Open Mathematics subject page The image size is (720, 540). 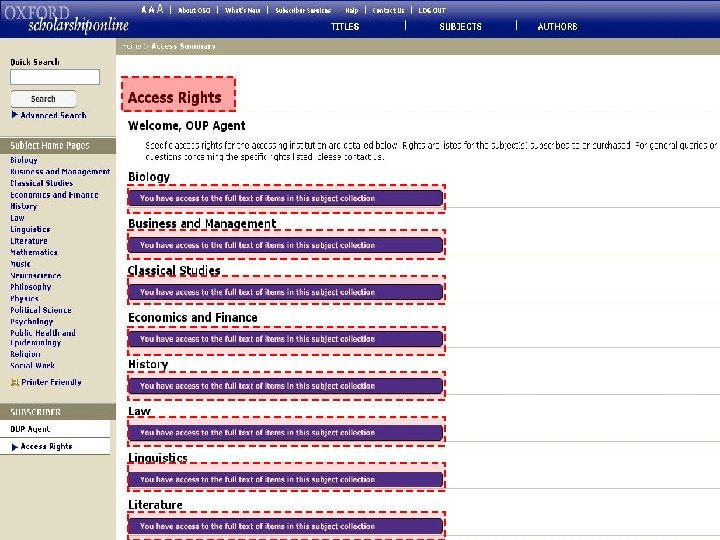[x=34, y=252]
